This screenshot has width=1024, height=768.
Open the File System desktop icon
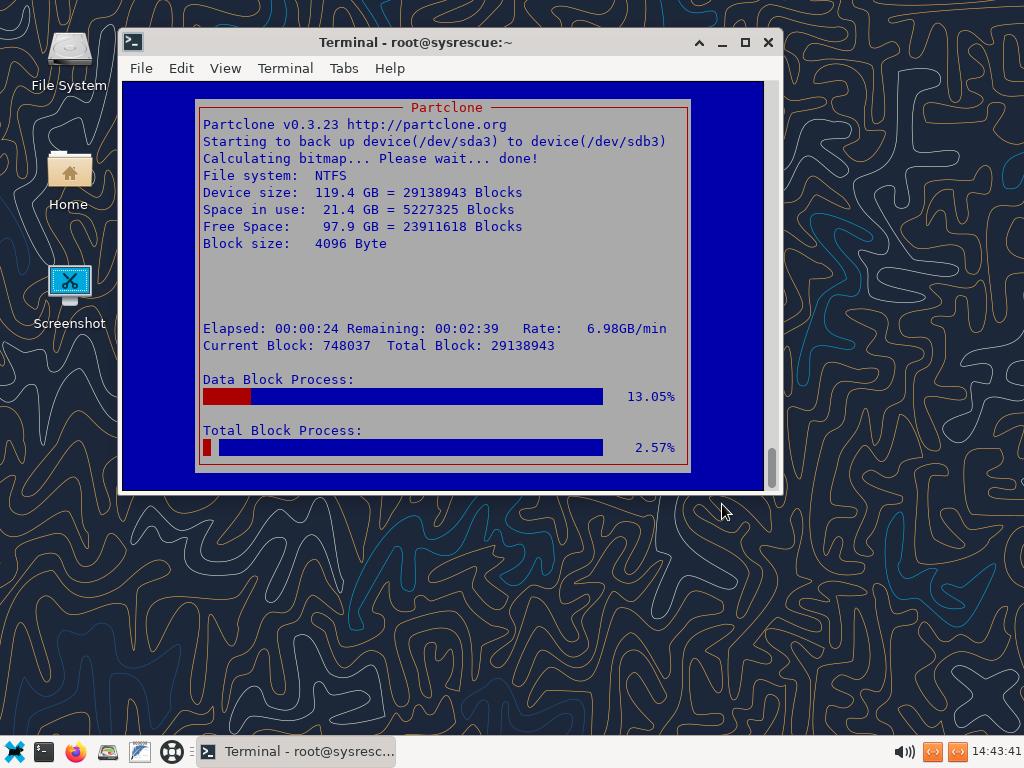pos(69,58)
